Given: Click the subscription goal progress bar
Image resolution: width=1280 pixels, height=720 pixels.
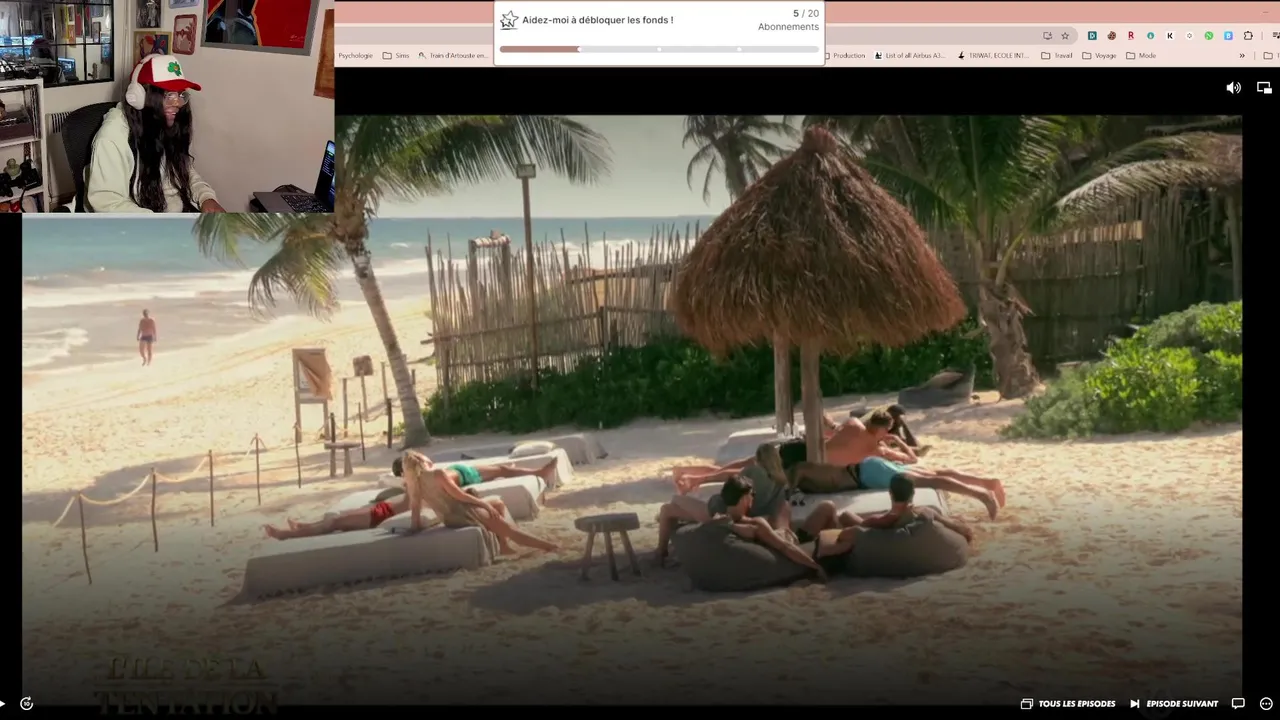Looking at the screenshot, I should click(x=659, y=49).
